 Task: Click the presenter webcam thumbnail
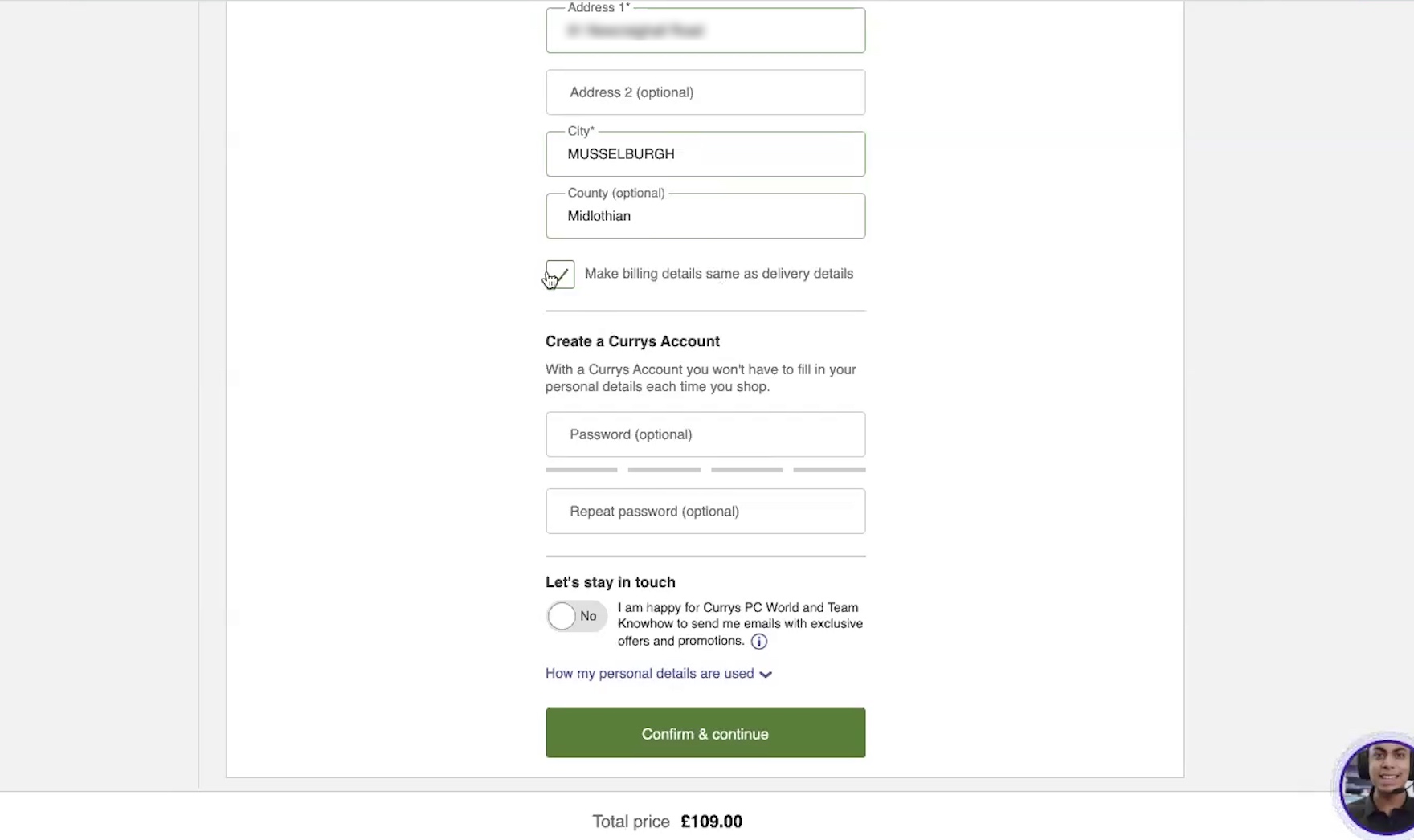1377,787
